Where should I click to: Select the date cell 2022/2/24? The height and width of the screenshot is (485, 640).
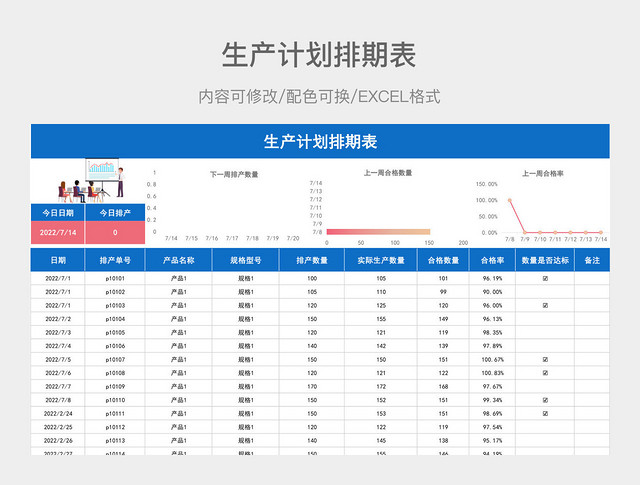click(58, 414)
